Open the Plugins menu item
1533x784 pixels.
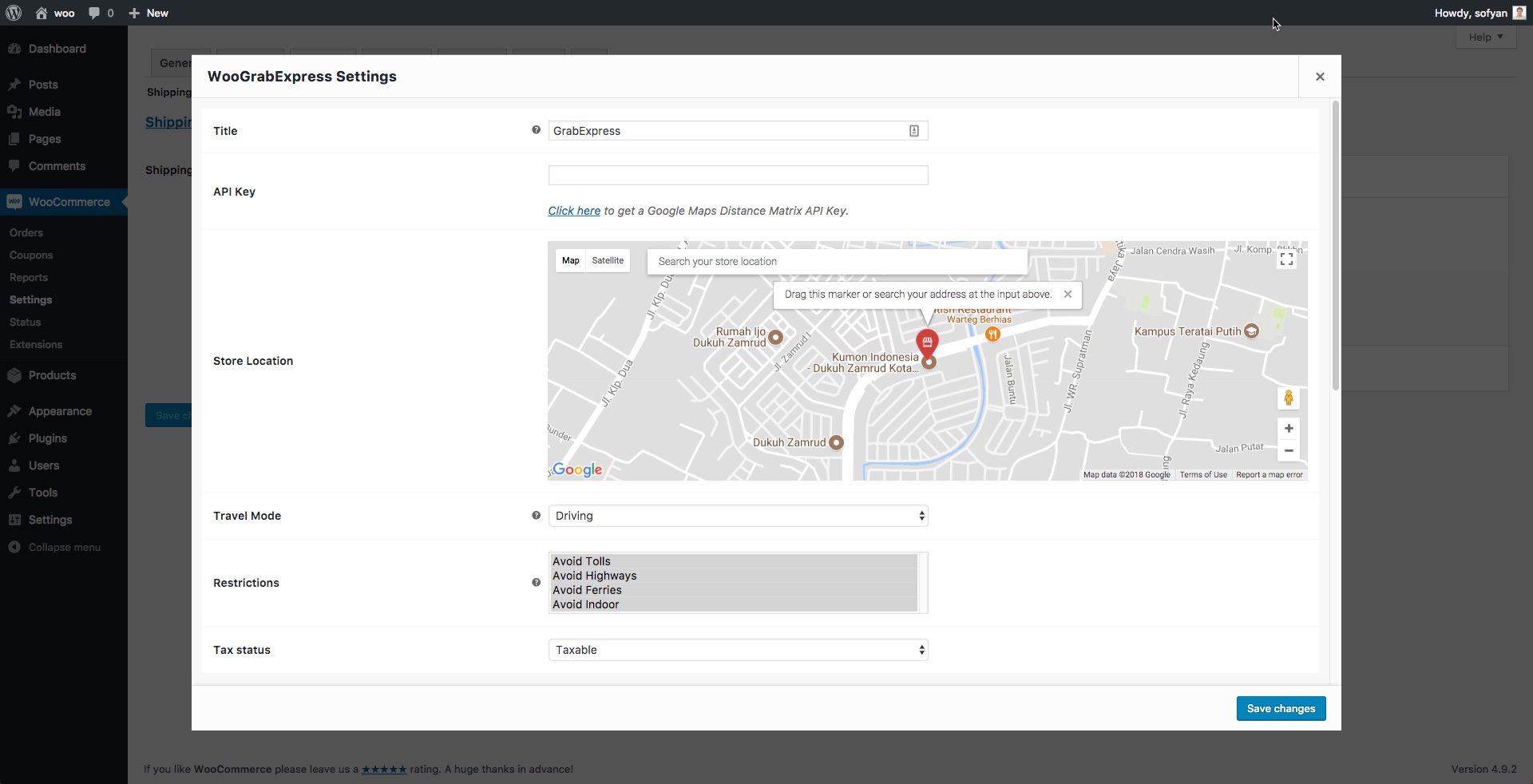[x=47, y=438]
